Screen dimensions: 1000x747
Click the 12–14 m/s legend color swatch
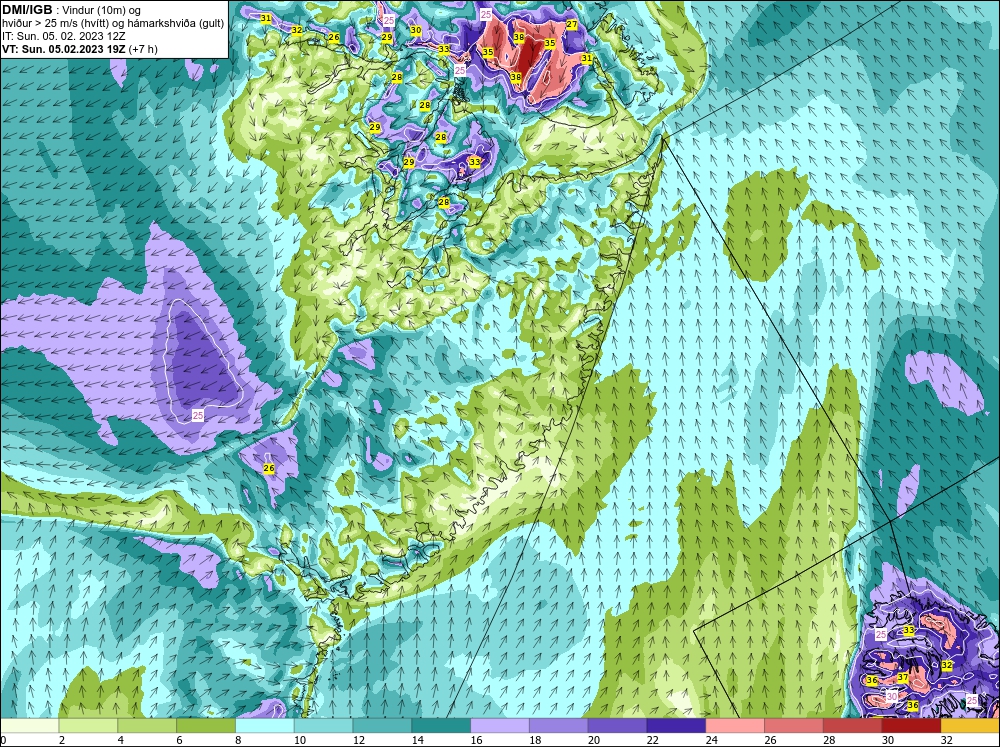pyautogui.click(x=382, y=726)
